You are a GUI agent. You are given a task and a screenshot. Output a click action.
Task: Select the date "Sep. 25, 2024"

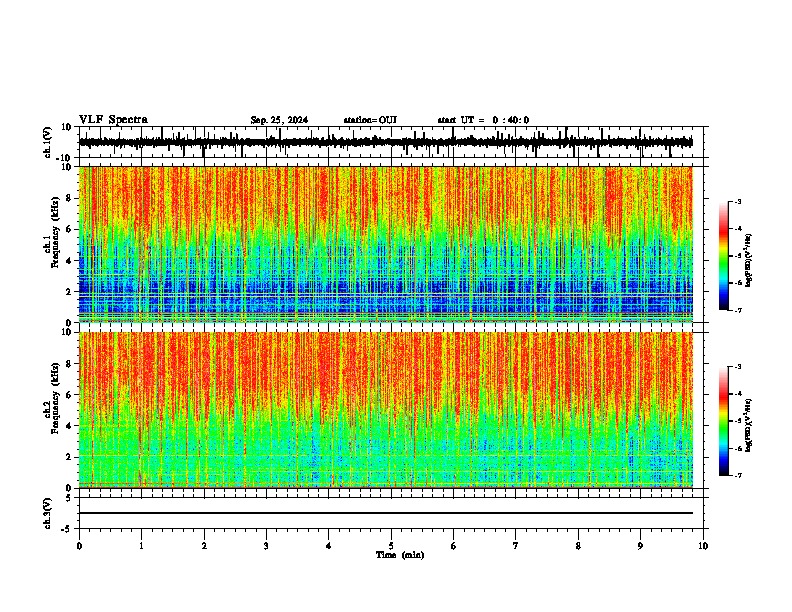[279, 120]
